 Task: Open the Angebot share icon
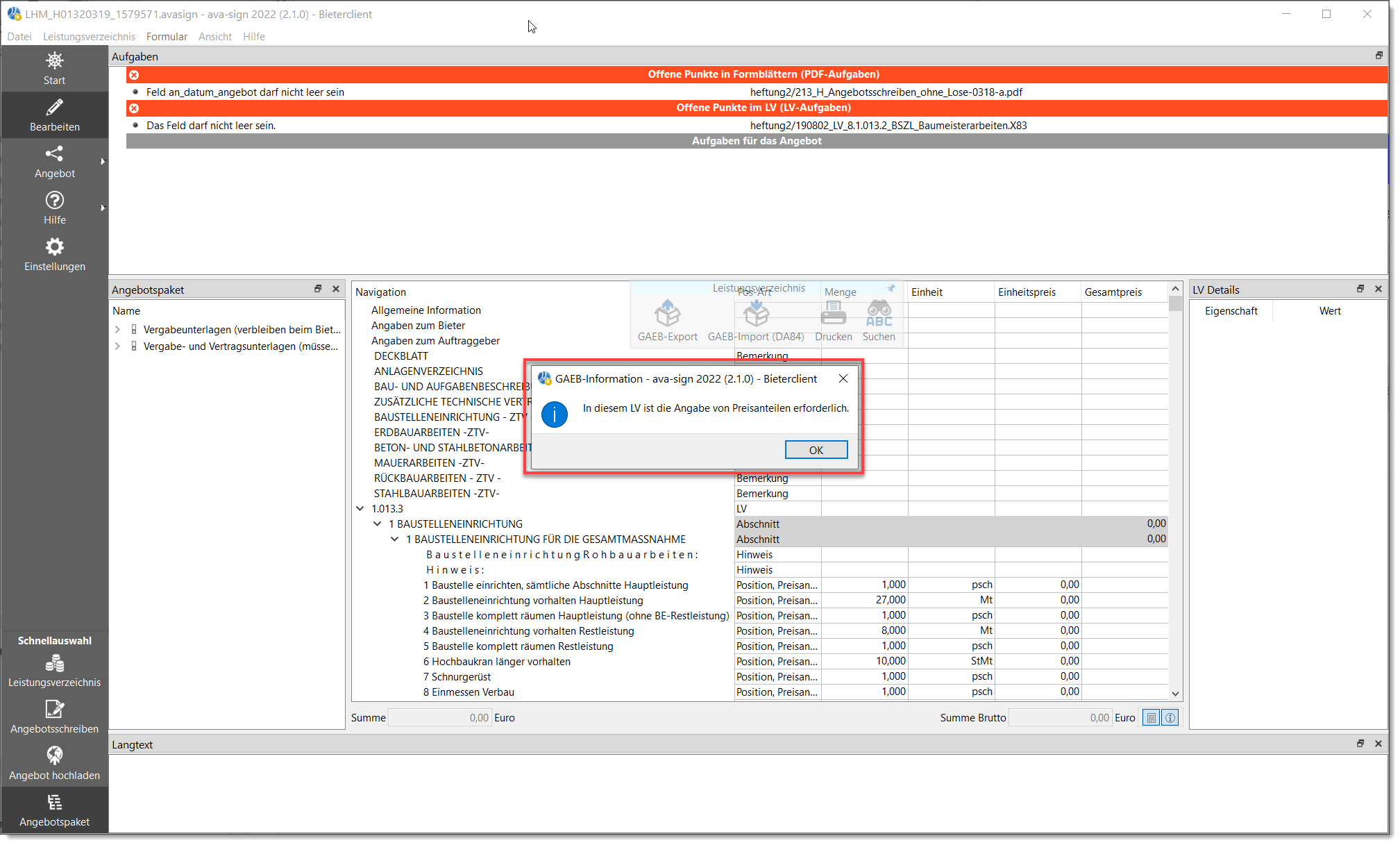click(x=54, y=153)
